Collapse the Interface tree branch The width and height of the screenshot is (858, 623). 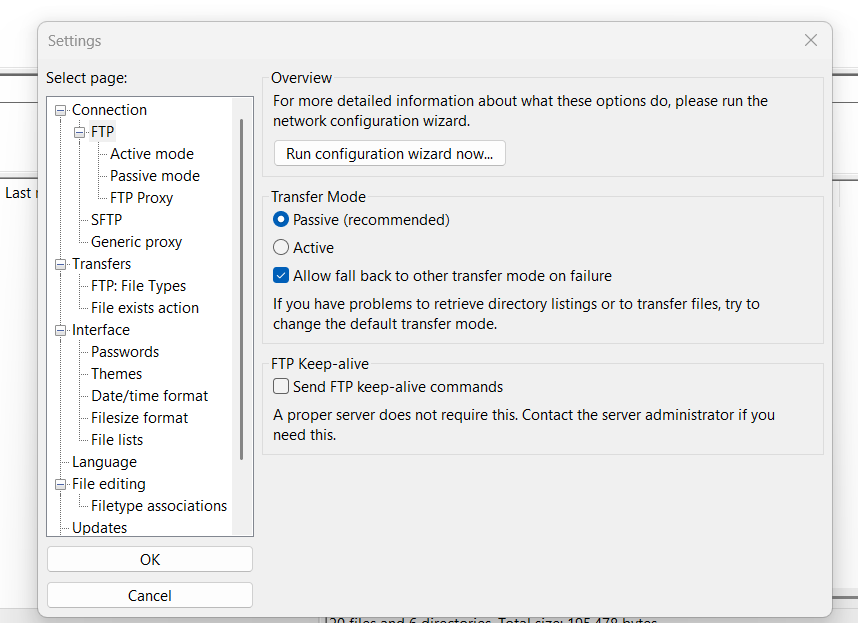[61, 329]
